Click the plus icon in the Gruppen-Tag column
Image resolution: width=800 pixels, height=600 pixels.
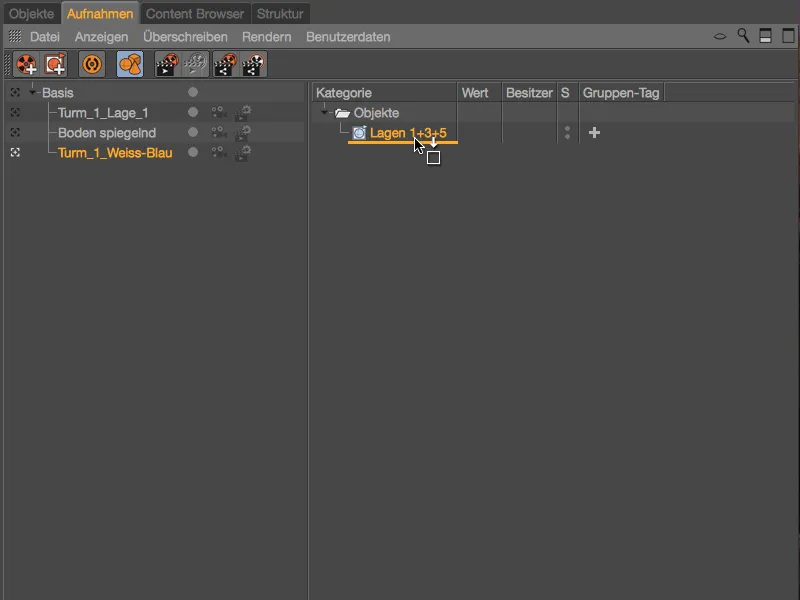click(x=594, y=133)
